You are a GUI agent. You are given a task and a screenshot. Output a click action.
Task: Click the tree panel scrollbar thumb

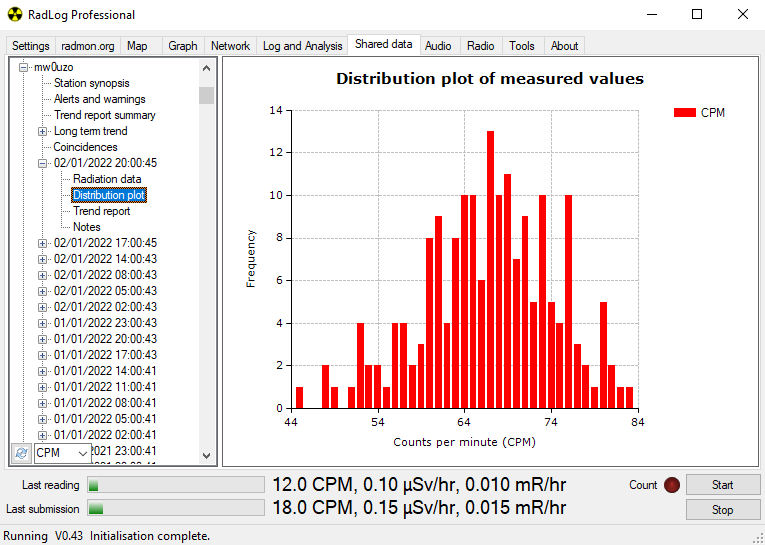click(206, 95)
